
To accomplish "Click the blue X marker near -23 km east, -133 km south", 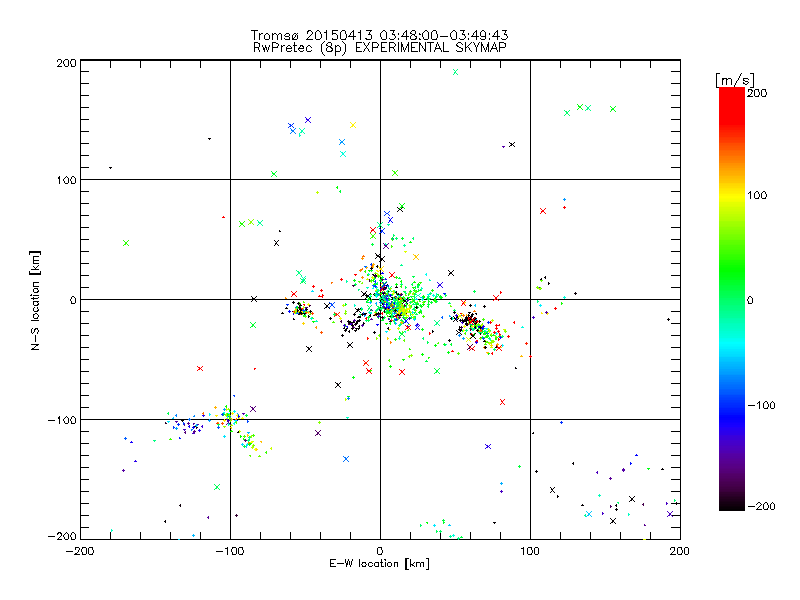I will tap(346, 459).
